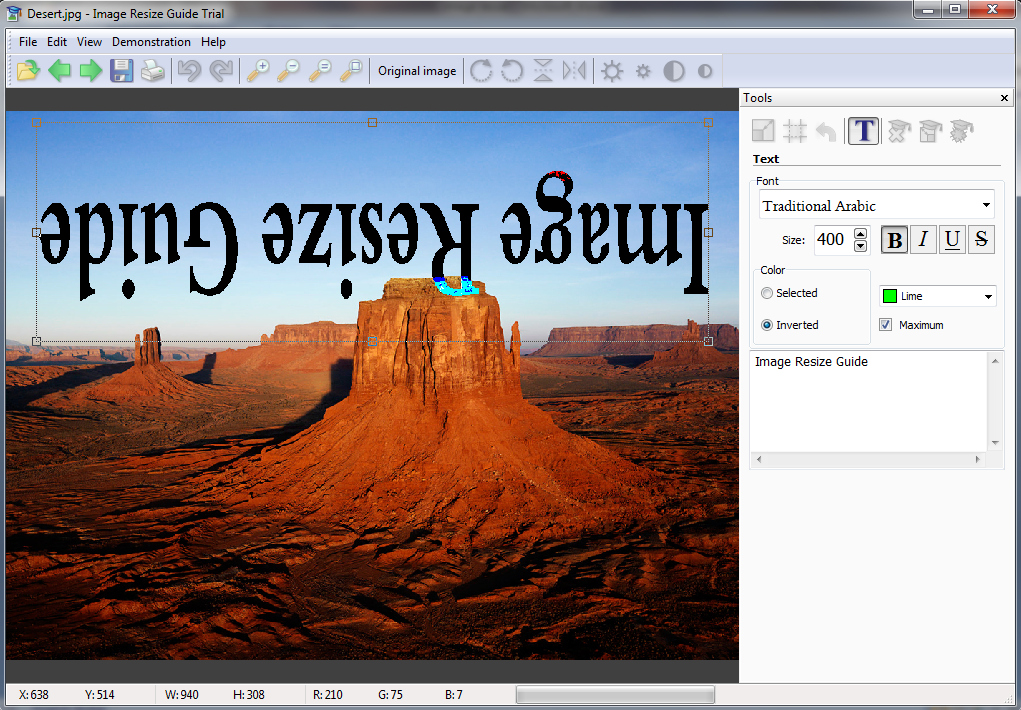Click the green left arrow icon
The width and height of the screenshot is (1021, 710).
coord(59,71)
